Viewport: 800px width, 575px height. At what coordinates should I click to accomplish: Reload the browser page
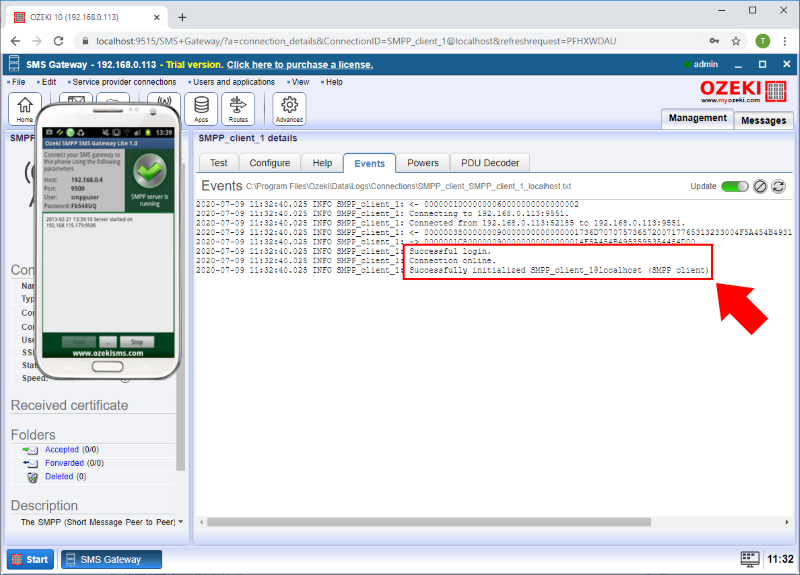(59, 41)
